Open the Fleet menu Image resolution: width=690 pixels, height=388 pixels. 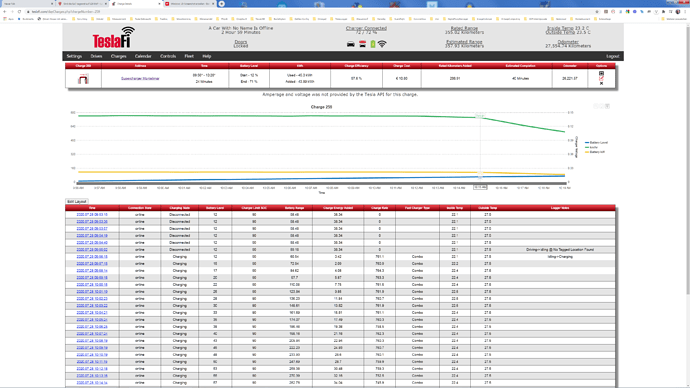pos(189,56)
